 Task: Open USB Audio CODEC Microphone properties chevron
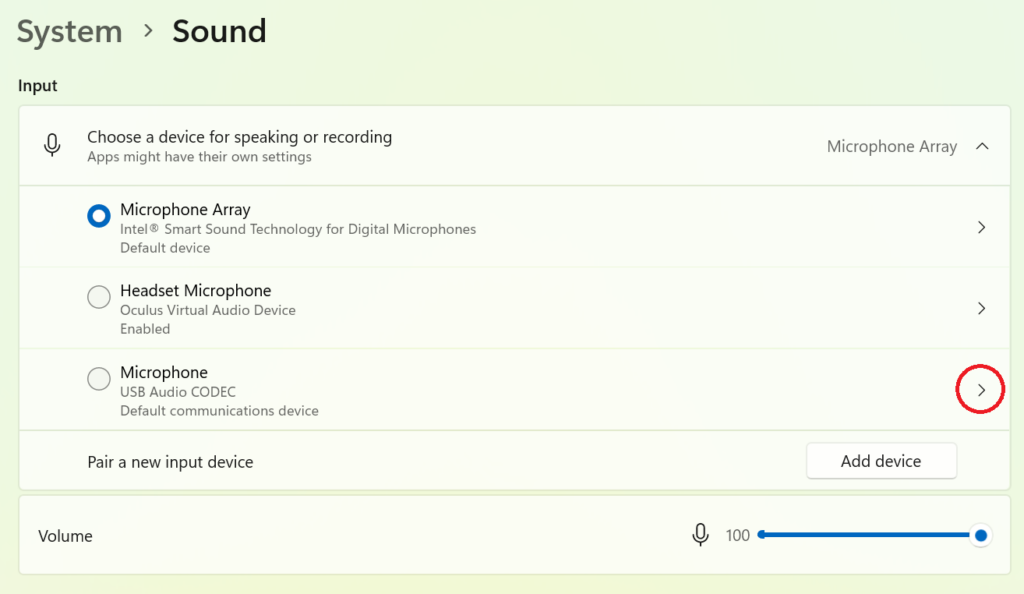981,390
